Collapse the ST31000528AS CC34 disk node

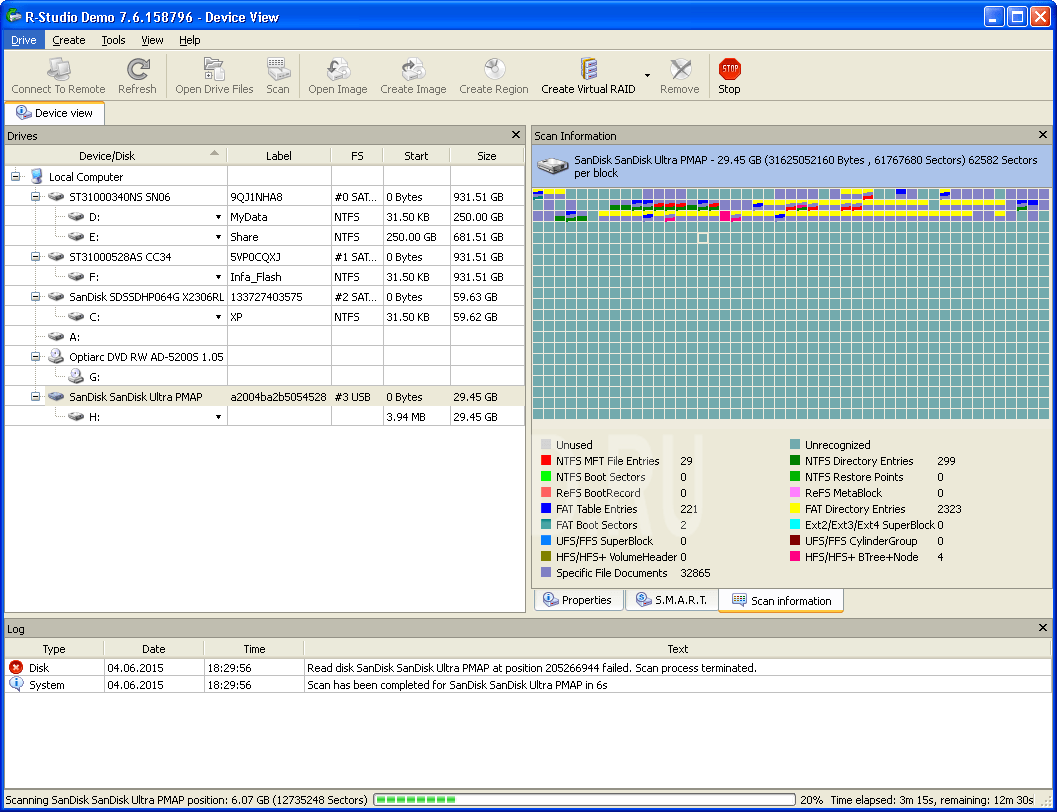tap(35, 257)
